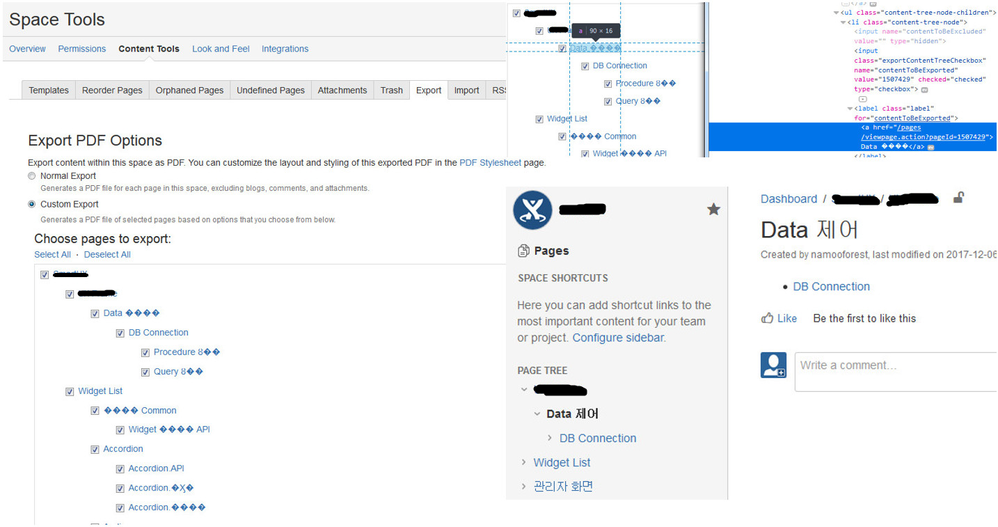Select the Normal Export radio button

pos(32,176)
